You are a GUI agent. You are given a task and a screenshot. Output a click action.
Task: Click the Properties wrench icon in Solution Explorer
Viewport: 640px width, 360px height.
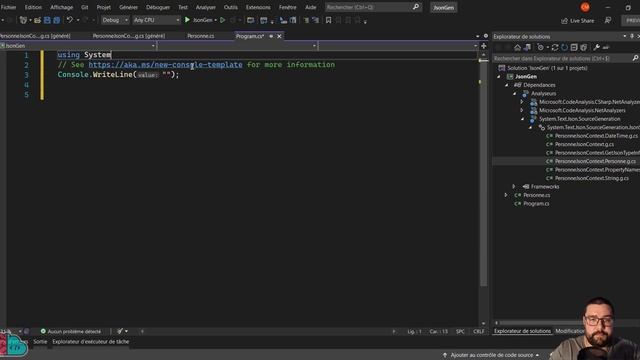596,48
